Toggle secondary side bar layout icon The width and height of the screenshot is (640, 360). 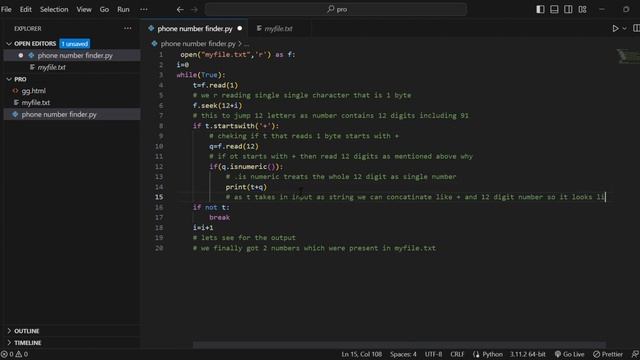[x=568, y=9]
